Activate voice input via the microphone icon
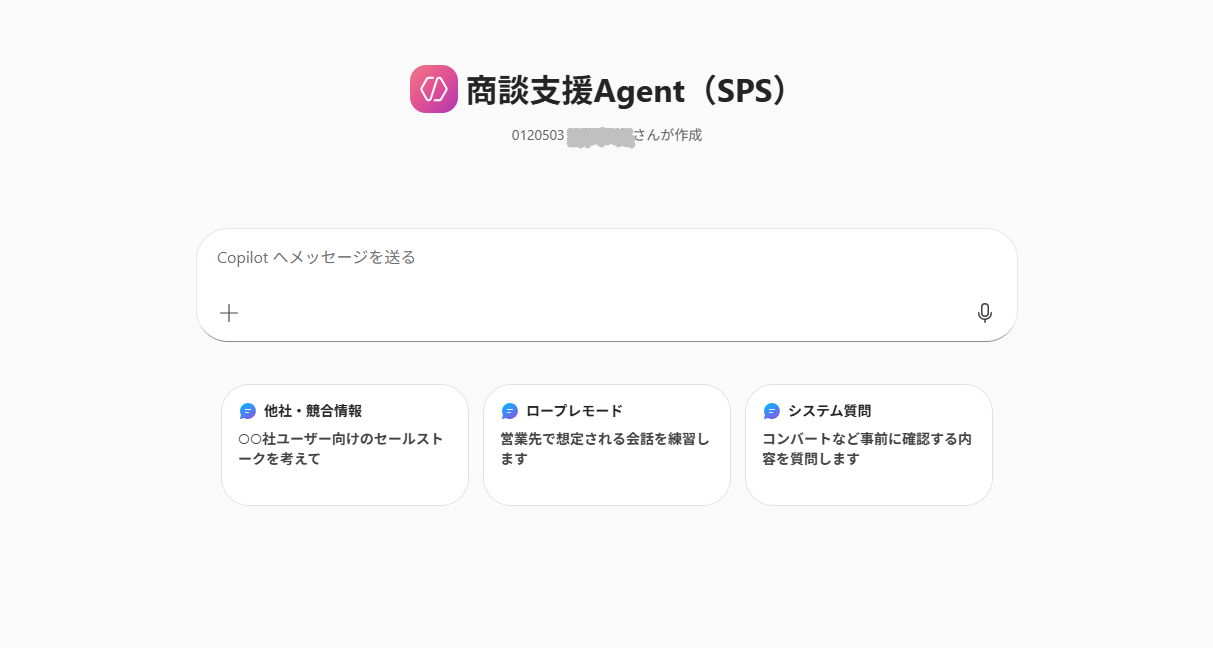Image resolution: width=1213 pixels, height=648 pixels. pyautogui.click(x=985, y=313)
